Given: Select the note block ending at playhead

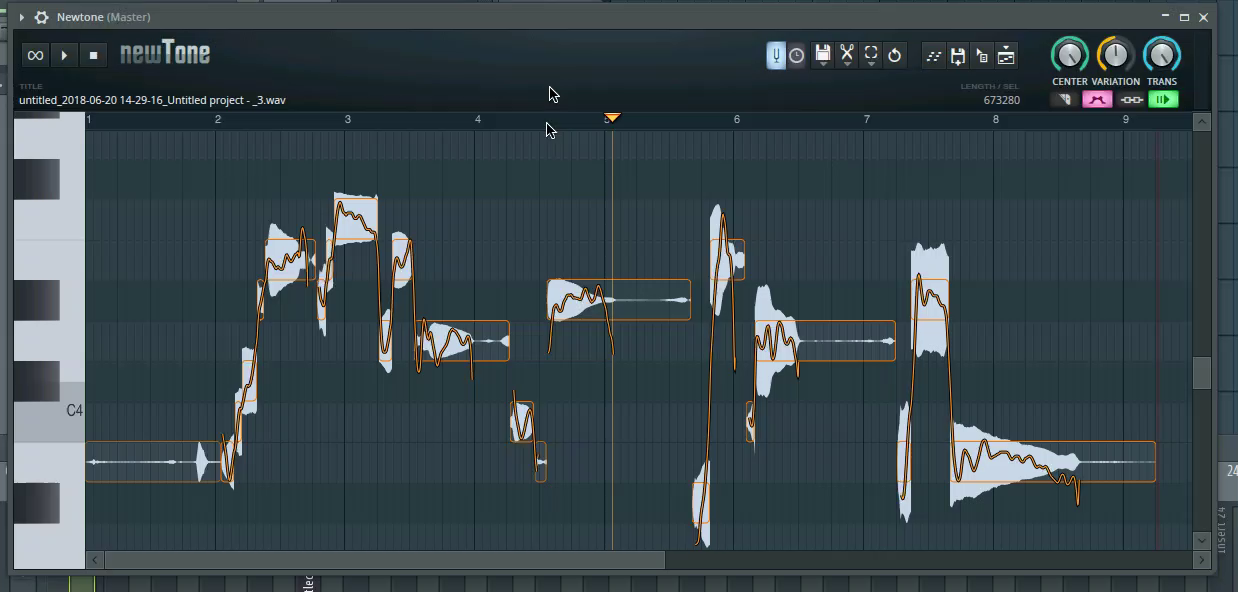Looking at the screenshot, I should pos(618,300).
